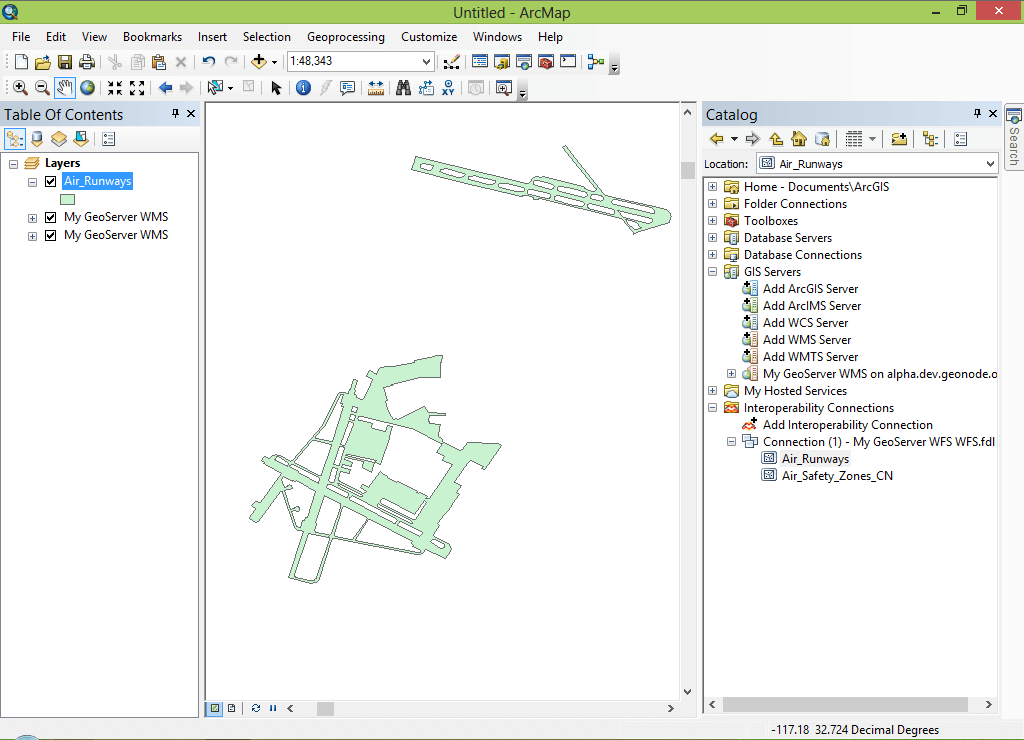Launch ModelBuilder from the toolbar
This screenshot has height=740, width=1024.
click(596, 61)
